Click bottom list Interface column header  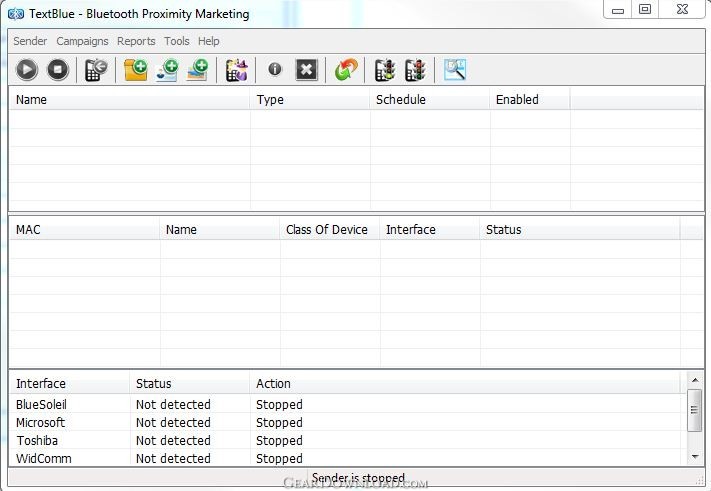click(x=69, y=384)
